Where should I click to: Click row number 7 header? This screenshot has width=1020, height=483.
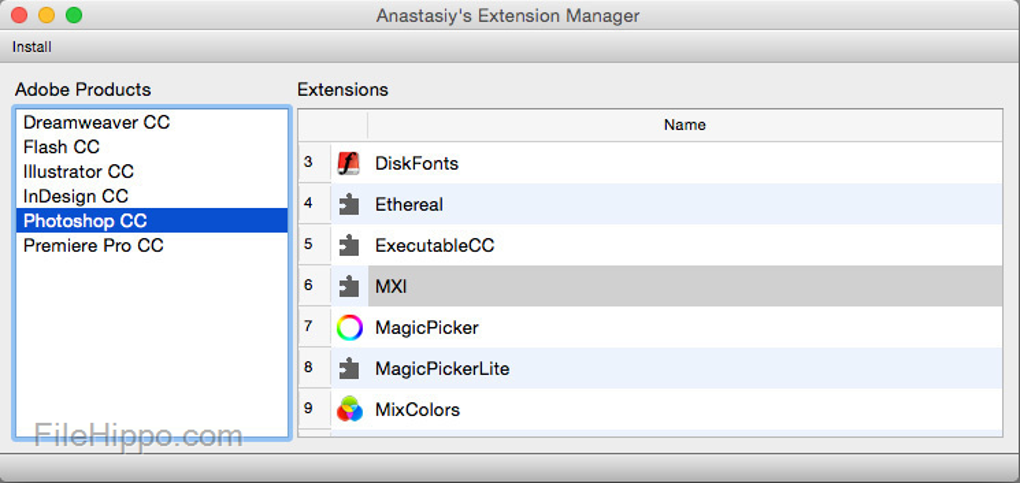click(x=315, y=327)
